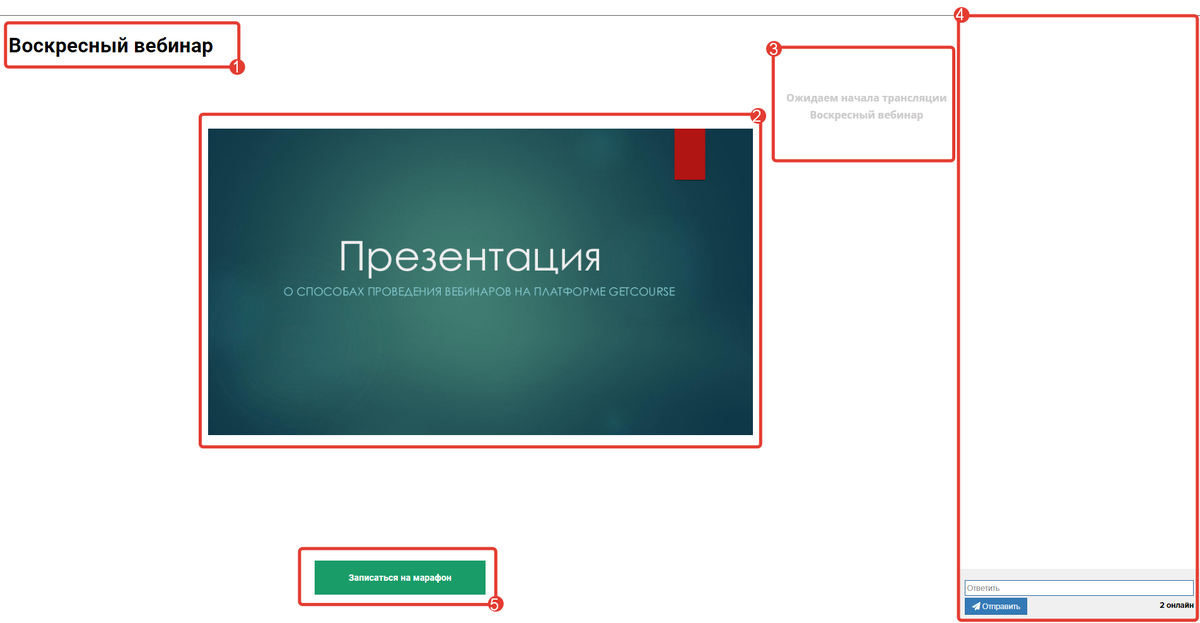
Task: Click the red annotation marker number 3
Action: point(773,48)
